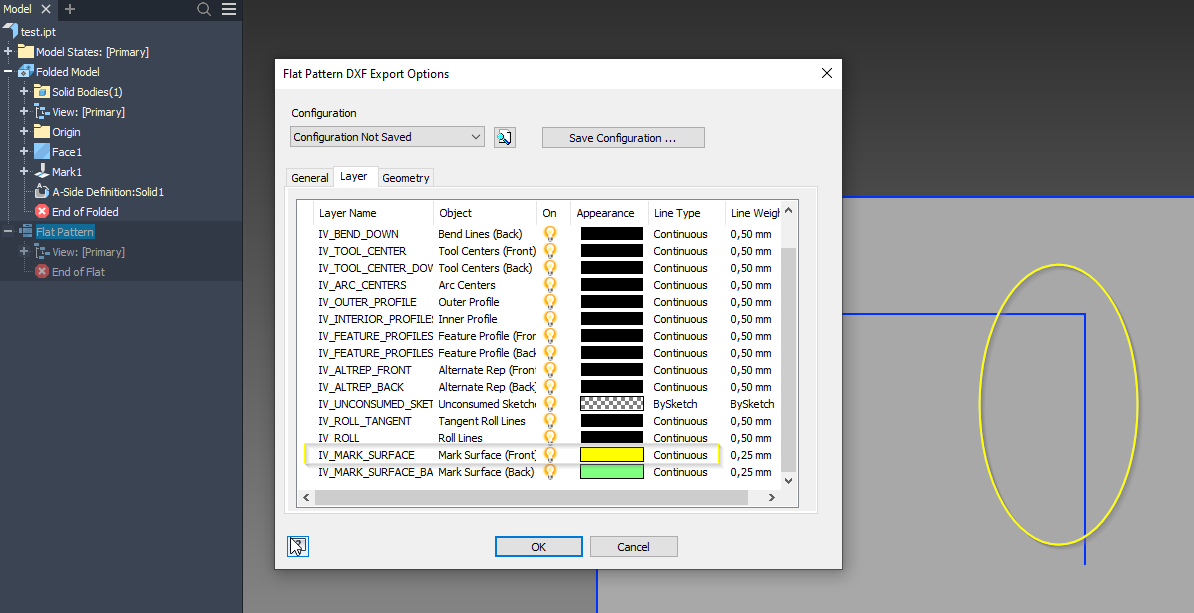Toggle visibility of IV_MARK_SURFACE layer
The height and width of the screenshot is (613, 1194).
point(549,454)
